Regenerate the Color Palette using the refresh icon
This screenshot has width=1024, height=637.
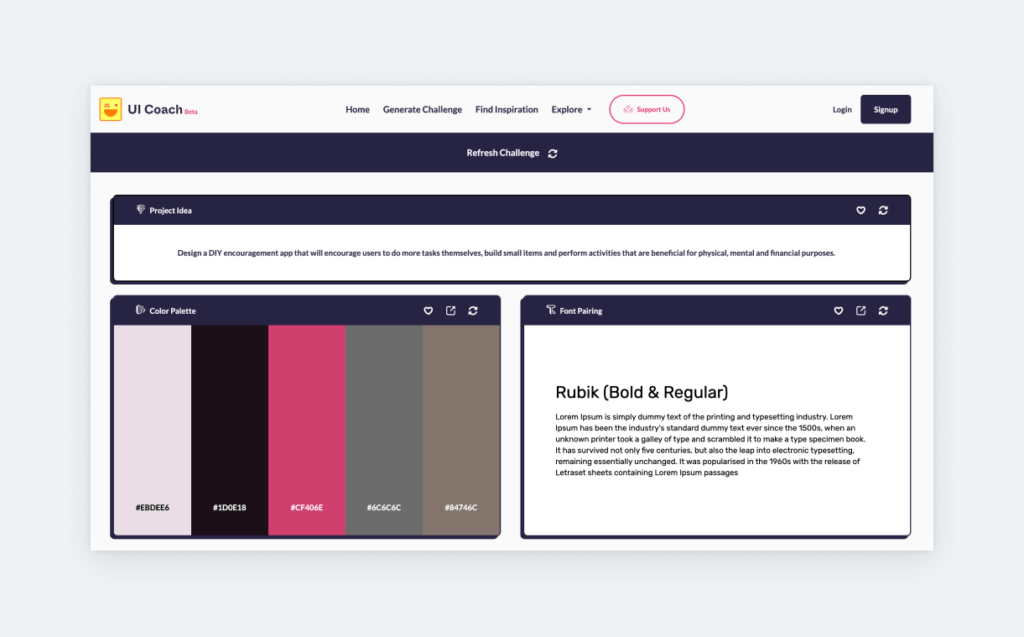[x=473, y=311]
